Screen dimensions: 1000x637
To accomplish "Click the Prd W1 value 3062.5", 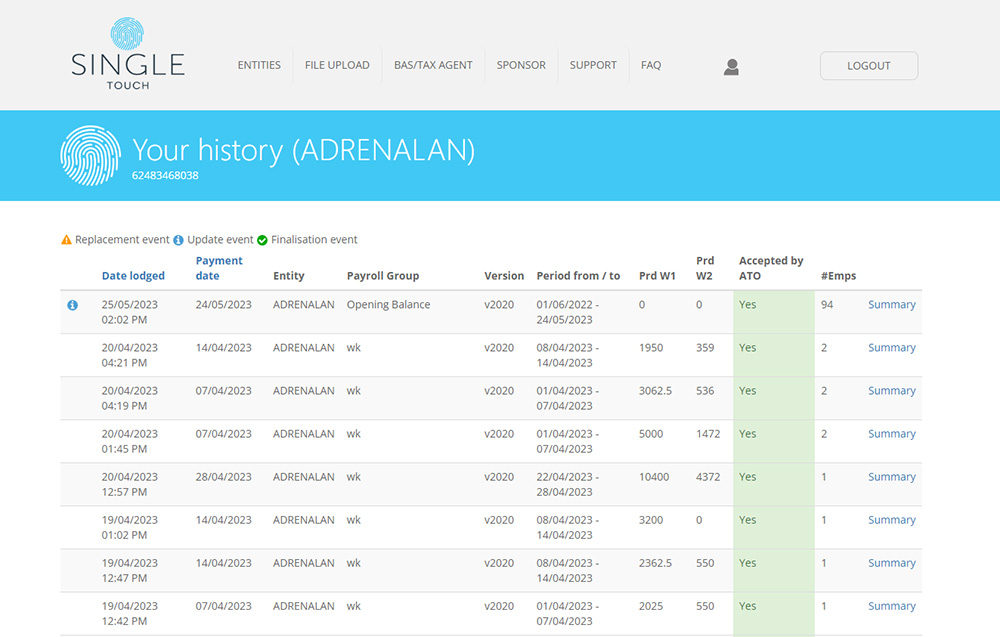I will pos(655,391).
